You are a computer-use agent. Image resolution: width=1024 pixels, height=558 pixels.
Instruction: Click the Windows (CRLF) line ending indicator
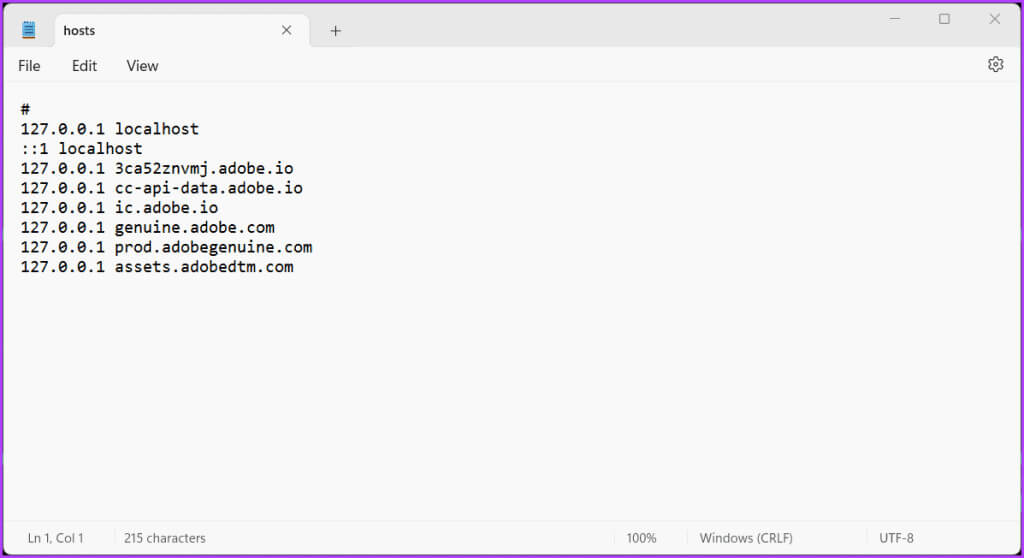(x=746, y=538)
